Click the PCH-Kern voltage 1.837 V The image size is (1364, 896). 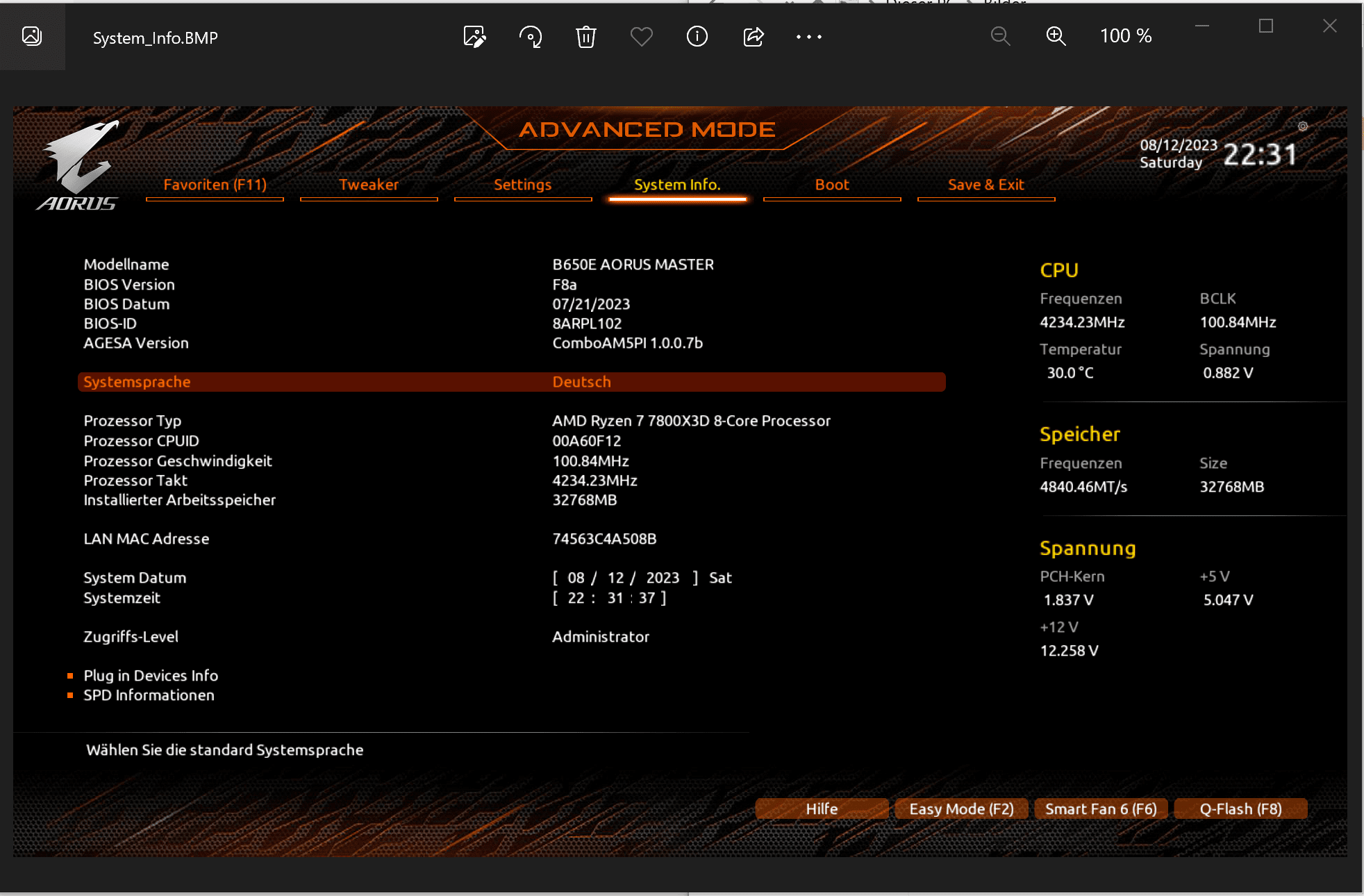click(1068, 600)
